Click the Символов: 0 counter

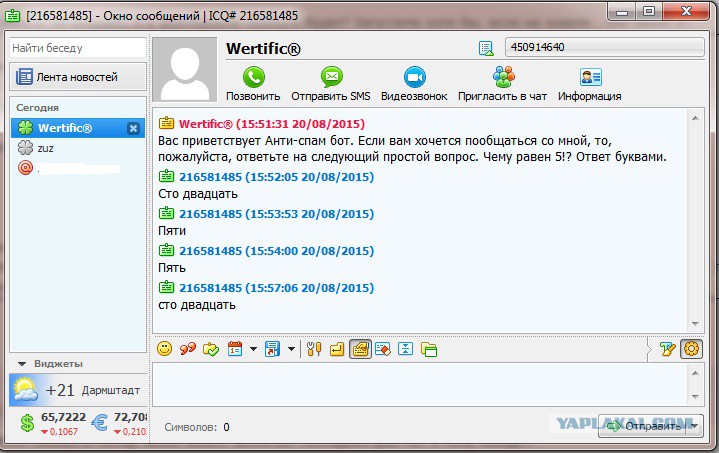coord(197,427)
